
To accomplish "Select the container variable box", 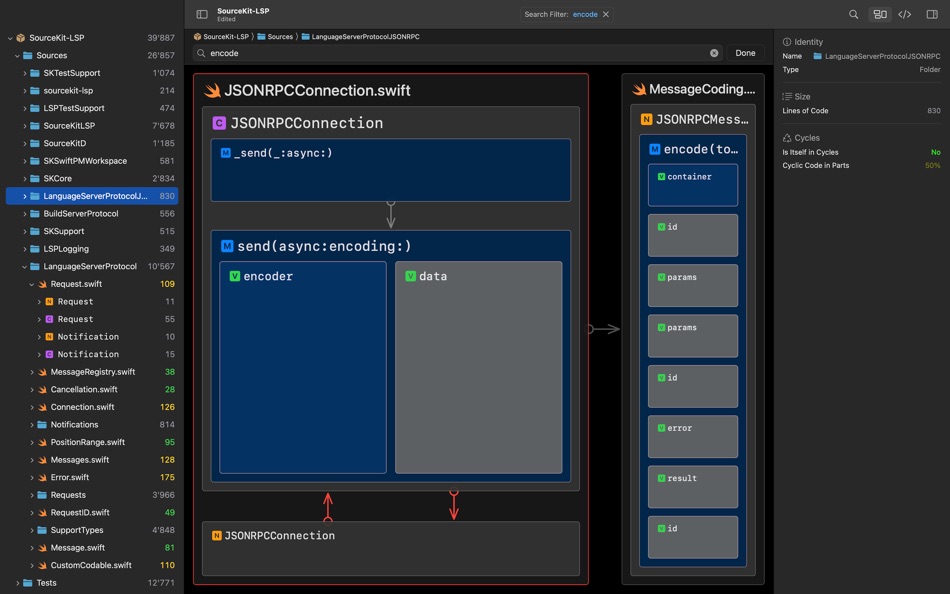I will 693,185.
